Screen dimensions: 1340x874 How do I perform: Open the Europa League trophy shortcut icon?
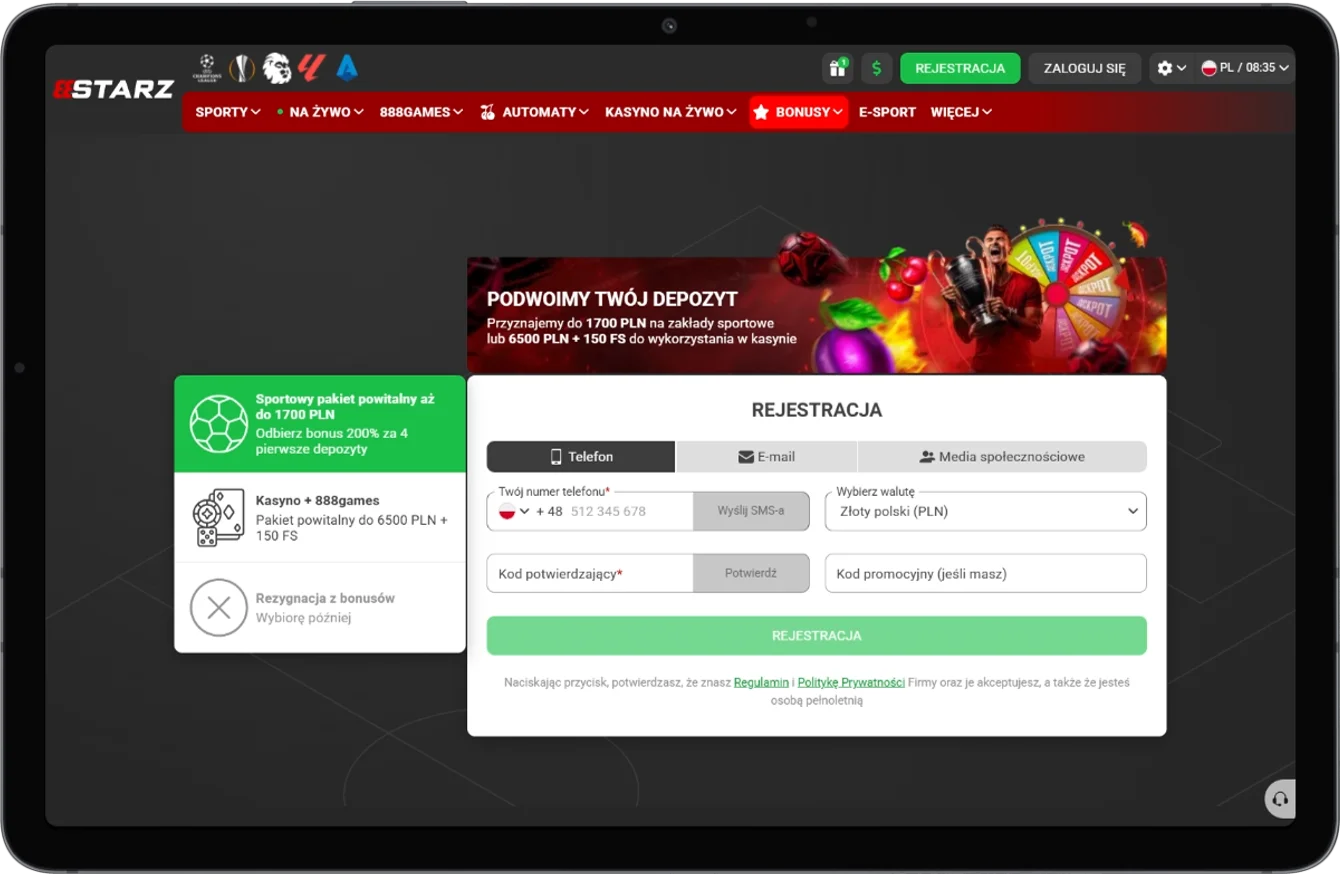(242, 68)
